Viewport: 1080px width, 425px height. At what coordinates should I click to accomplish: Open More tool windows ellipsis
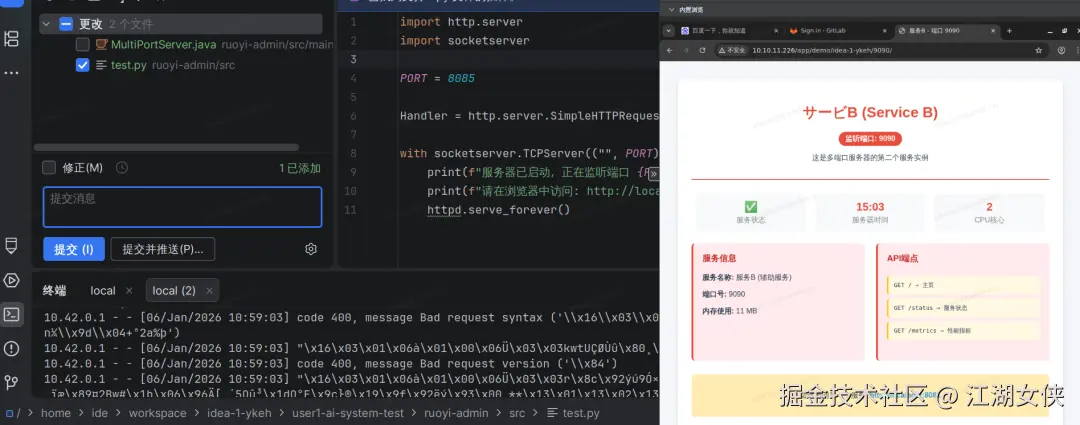11,72
